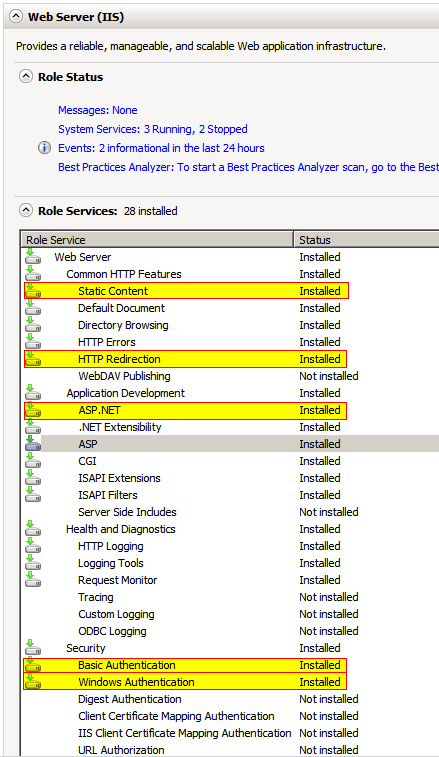
Task: Click the installed icon next to Request Monitor
Action: [x=33, y=580]
